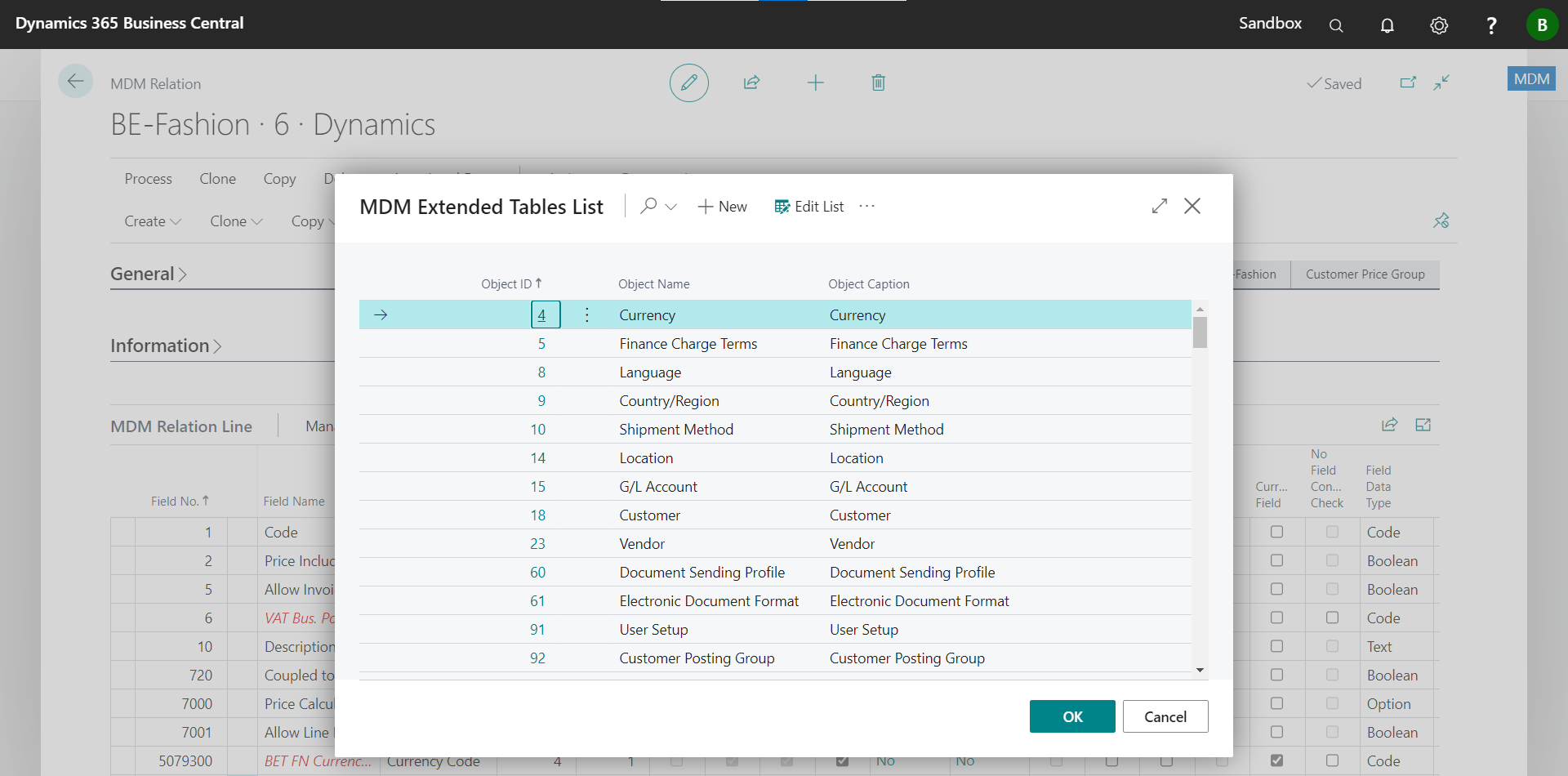Show more options ellipsis in dialog

click(x=867, y=206)
